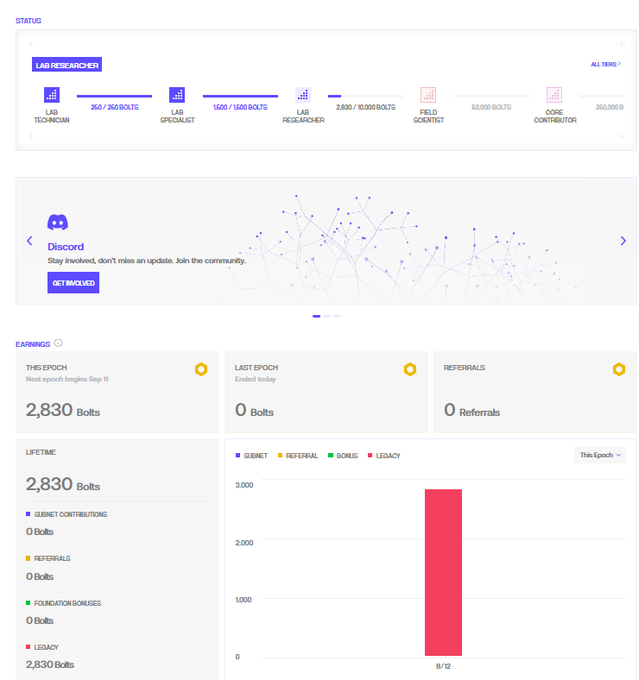Open the All Tiers link
Image resolution: width=639 pixels, height=680 pixels.
pyautogui.click(x=606, y=64)
